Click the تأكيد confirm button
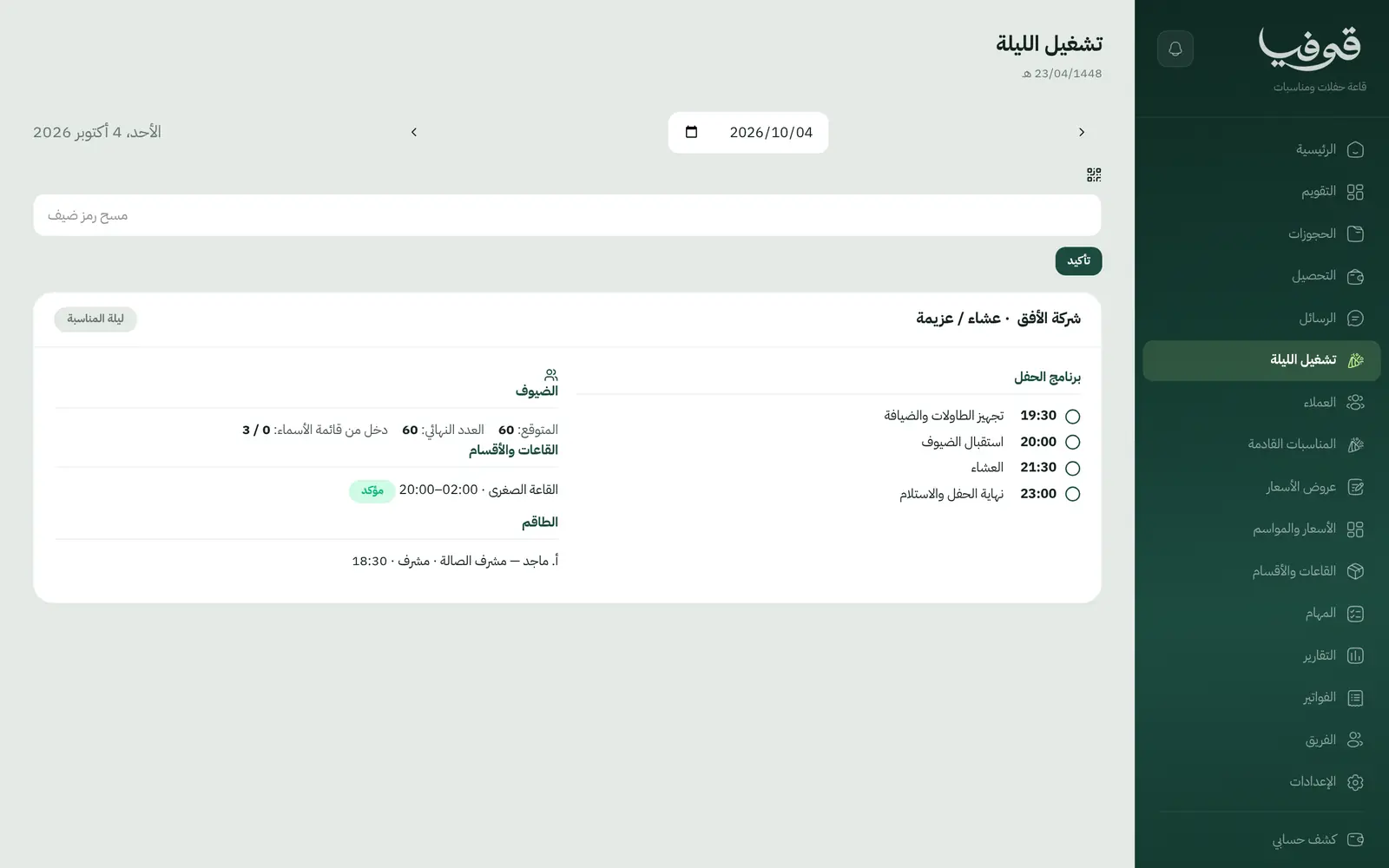1389x868 pixels. pyautogui.click(x=1079, y=260)
